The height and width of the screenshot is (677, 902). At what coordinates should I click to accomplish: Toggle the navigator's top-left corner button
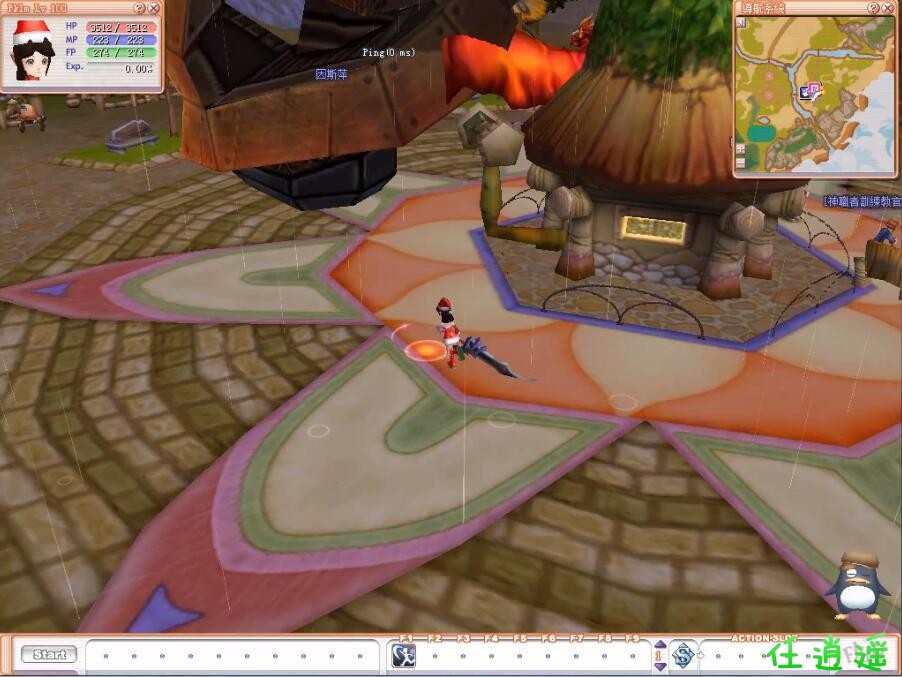tap(741, 22)
